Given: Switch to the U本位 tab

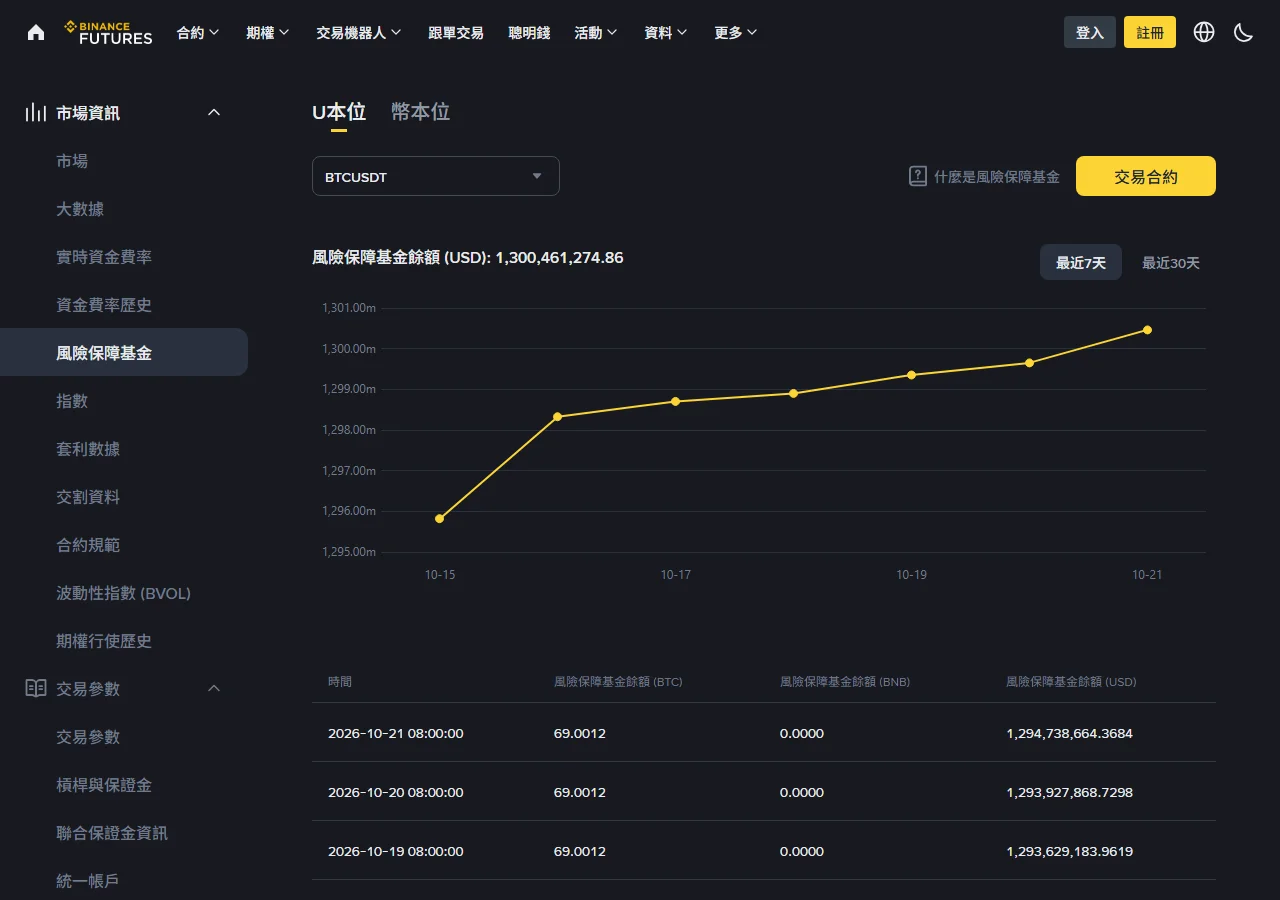Looking at the screenshot, I should tap(339, 112).
